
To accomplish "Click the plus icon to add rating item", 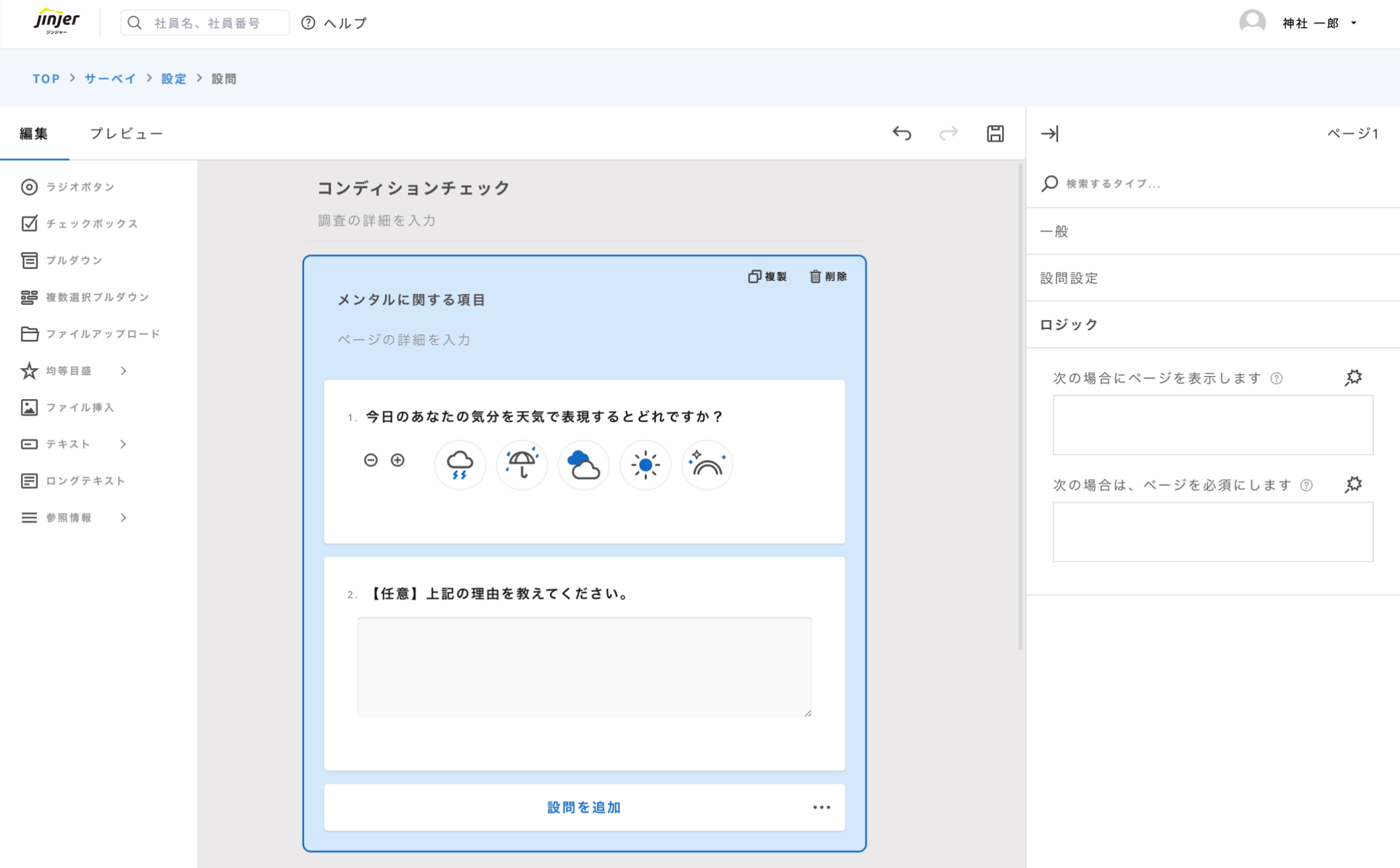I will pyautogui.click(x=398, y=460).
